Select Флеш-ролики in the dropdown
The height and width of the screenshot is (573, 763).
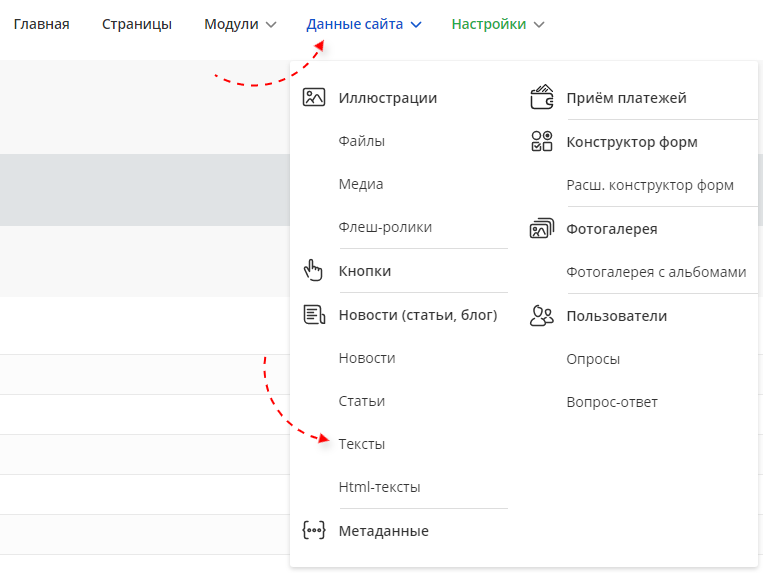point(385,227)
